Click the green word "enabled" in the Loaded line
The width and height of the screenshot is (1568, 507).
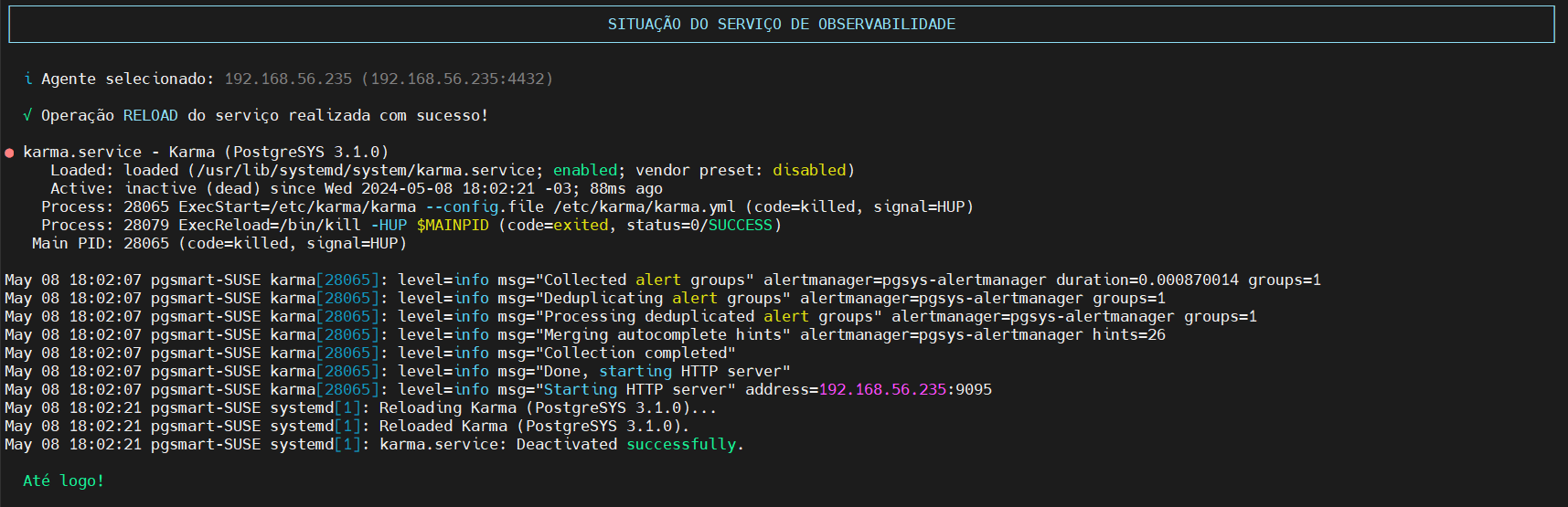point(585,170)
